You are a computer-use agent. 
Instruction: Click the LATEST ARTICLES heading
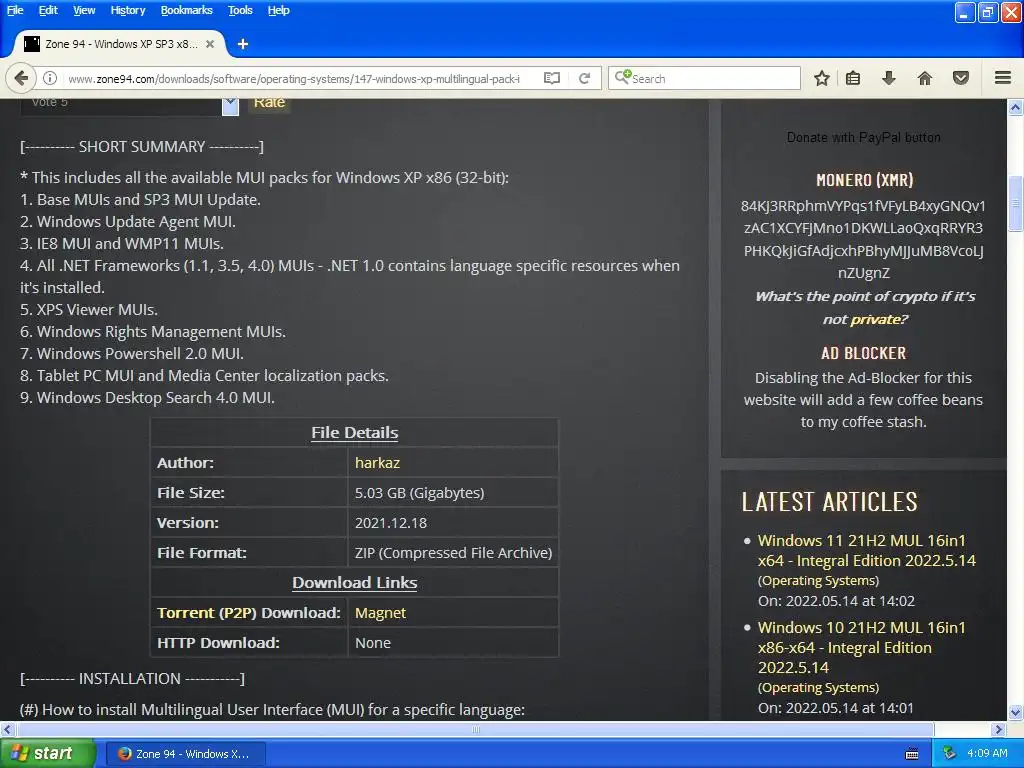tap(829, 502)
